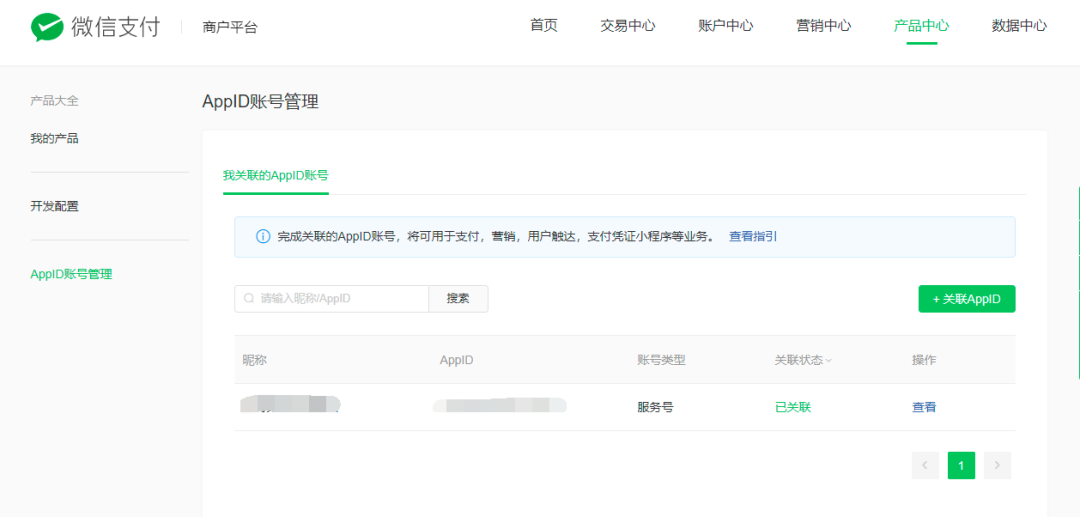Open 首页 in top navigation
Viewport: 1080px width, 517px height.
[543, 26]
